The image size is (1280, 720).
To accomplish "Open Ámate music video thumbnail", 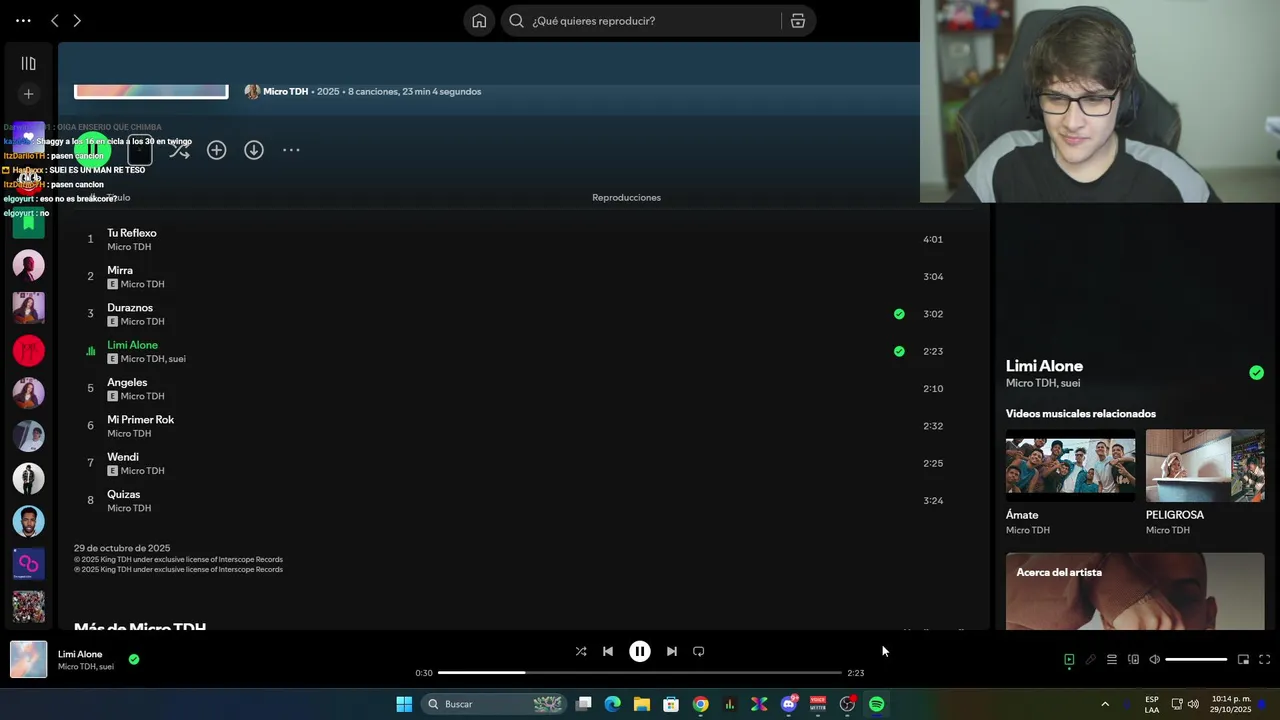I will (1070, 466).
